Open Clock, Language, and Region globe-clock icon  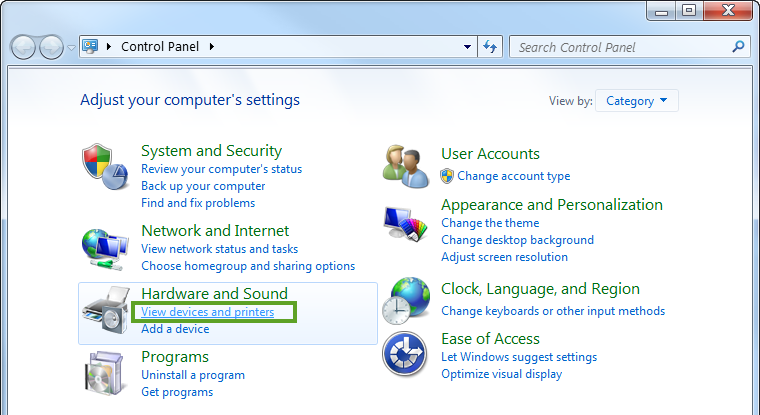406,301
